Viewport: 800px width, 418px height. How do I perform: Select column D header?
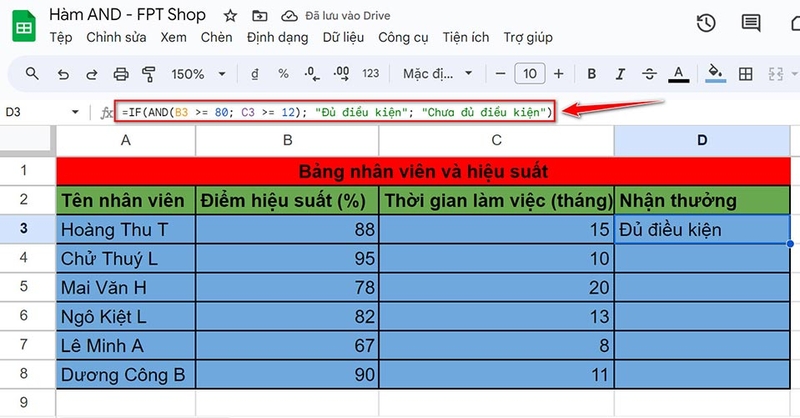(702, 140)
